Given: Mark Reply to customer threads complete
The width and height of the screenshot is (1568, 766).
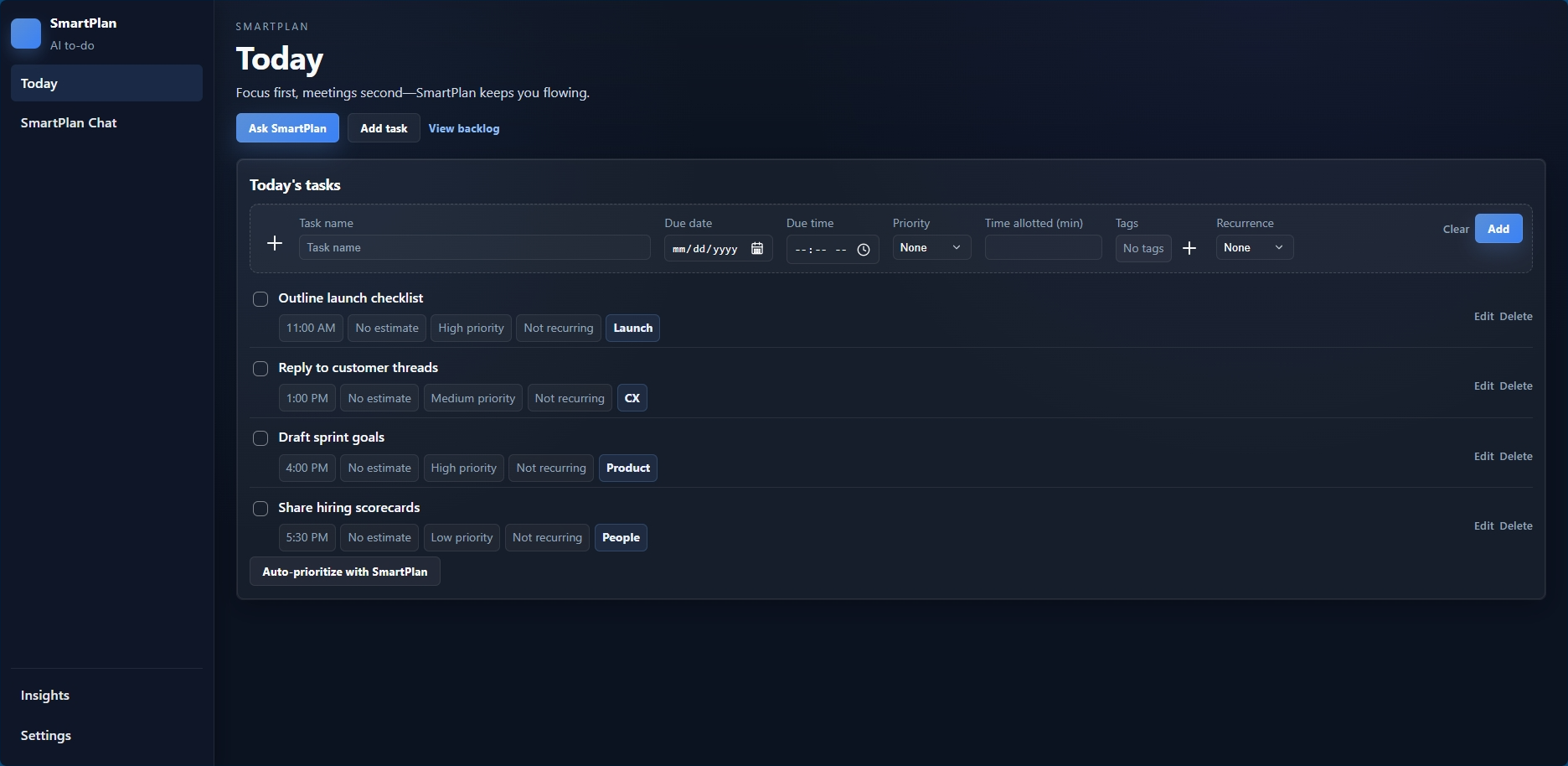Looking at the screenshot, I should [260, 369].
